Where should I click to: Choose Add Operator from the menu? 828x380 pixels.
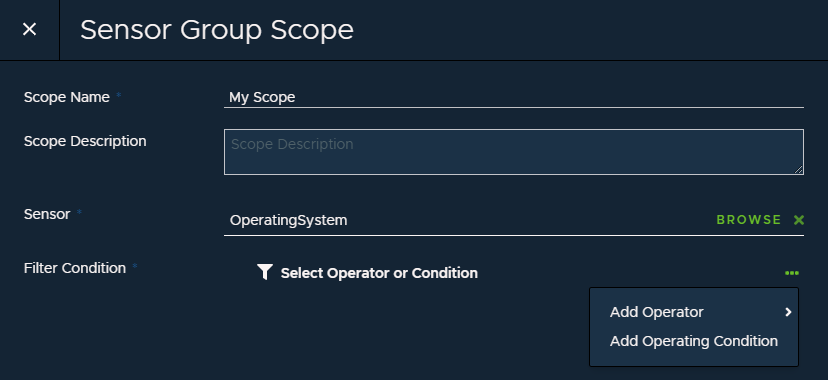tap(656, 312)
